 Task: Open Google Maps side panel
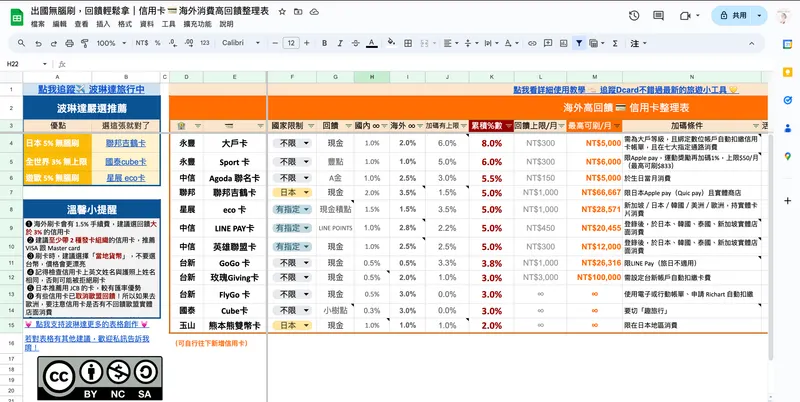pos(787,156)
